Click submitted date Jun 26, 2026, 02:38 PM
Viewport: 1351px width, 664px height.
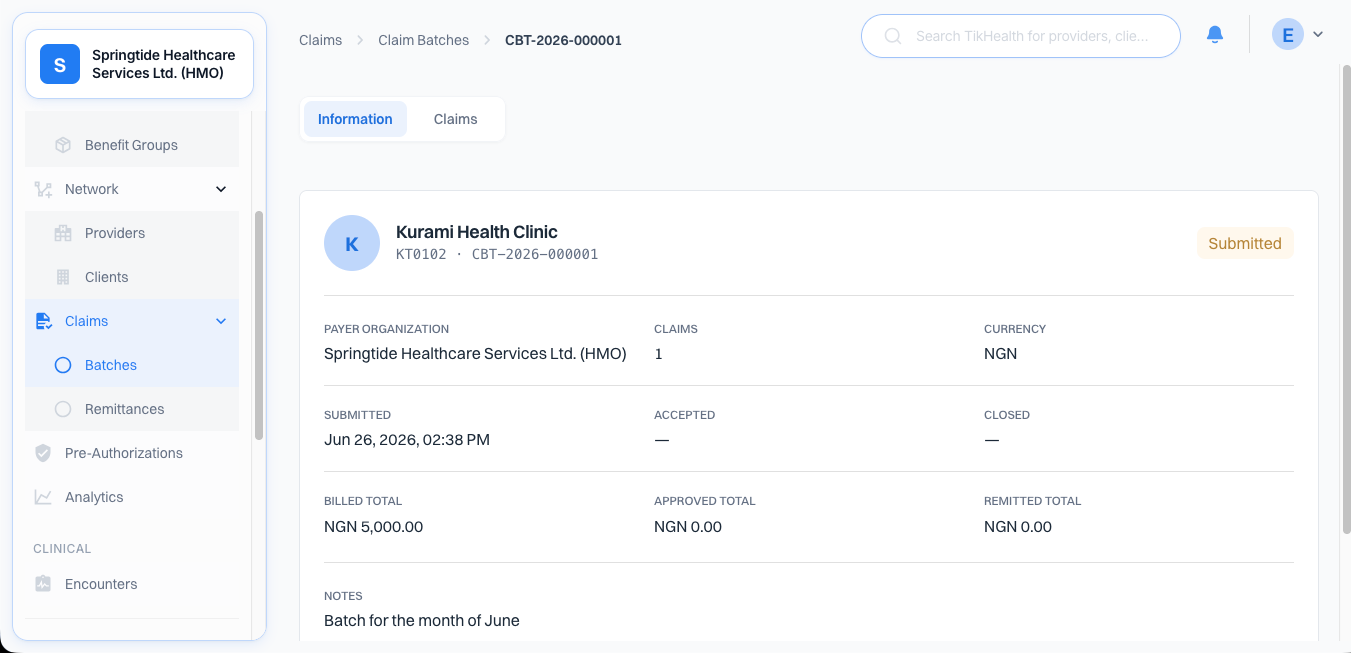[407, 439]
